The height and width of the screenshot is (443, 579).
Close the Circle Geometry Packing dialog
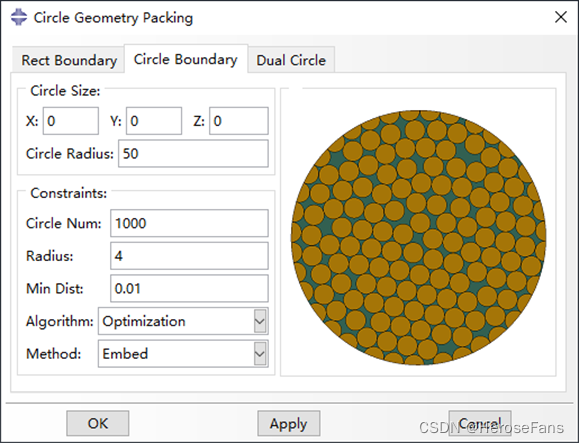[561, 17]
